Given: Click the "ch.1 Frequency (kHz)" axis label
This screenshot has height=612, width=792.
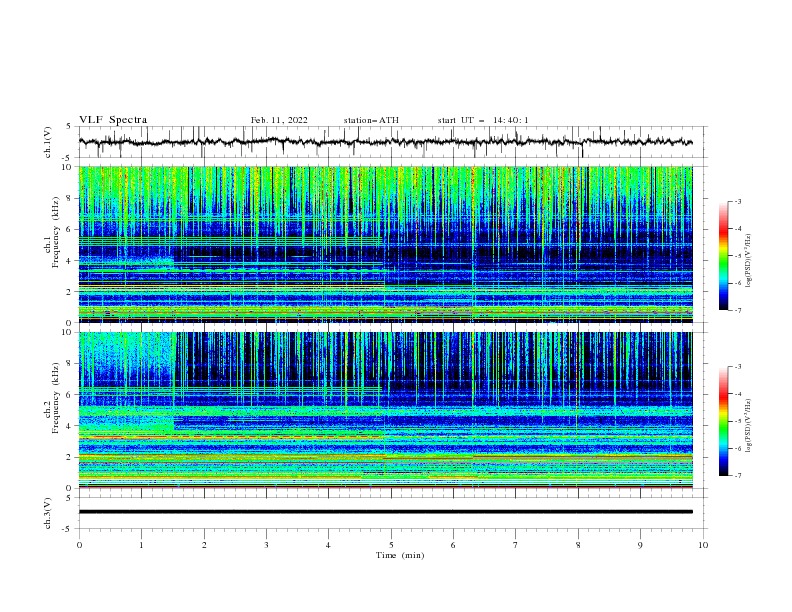Looking at the screenshot, I should tap(52, 232).
